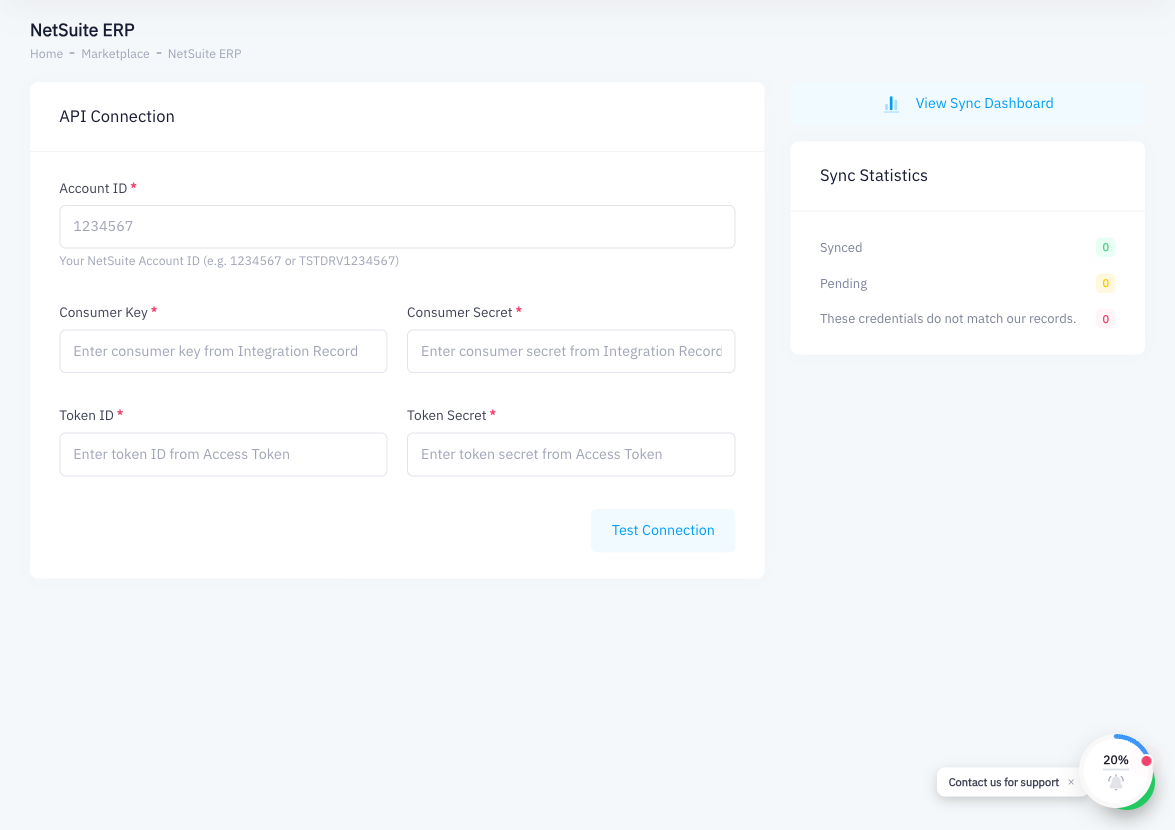The height and width of the screenshot is (830, 1175).
Task: Click the Test Connection button
Action: [662, 530]
